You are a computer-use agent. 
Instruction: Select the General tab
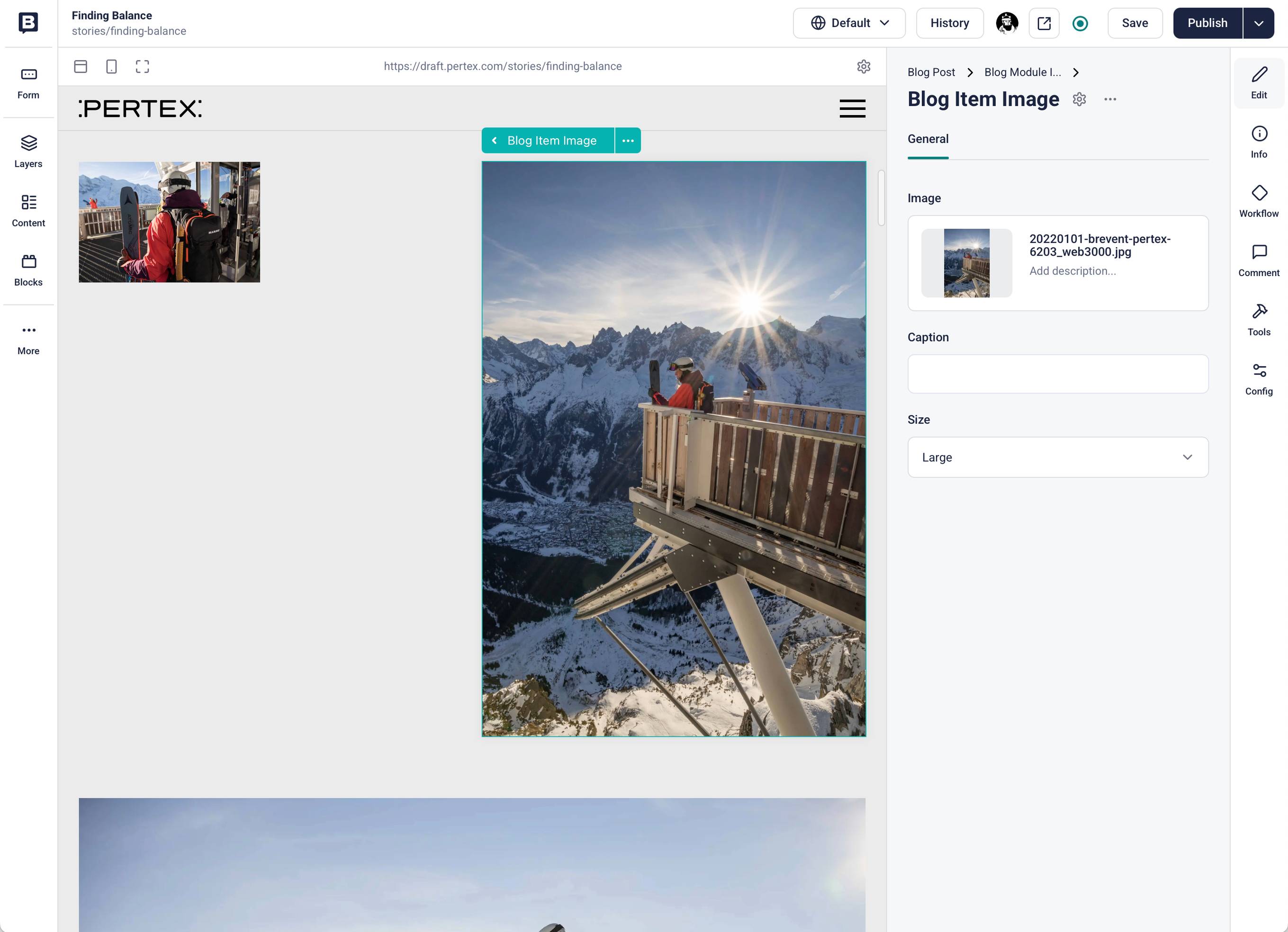(x=928, y=139)
